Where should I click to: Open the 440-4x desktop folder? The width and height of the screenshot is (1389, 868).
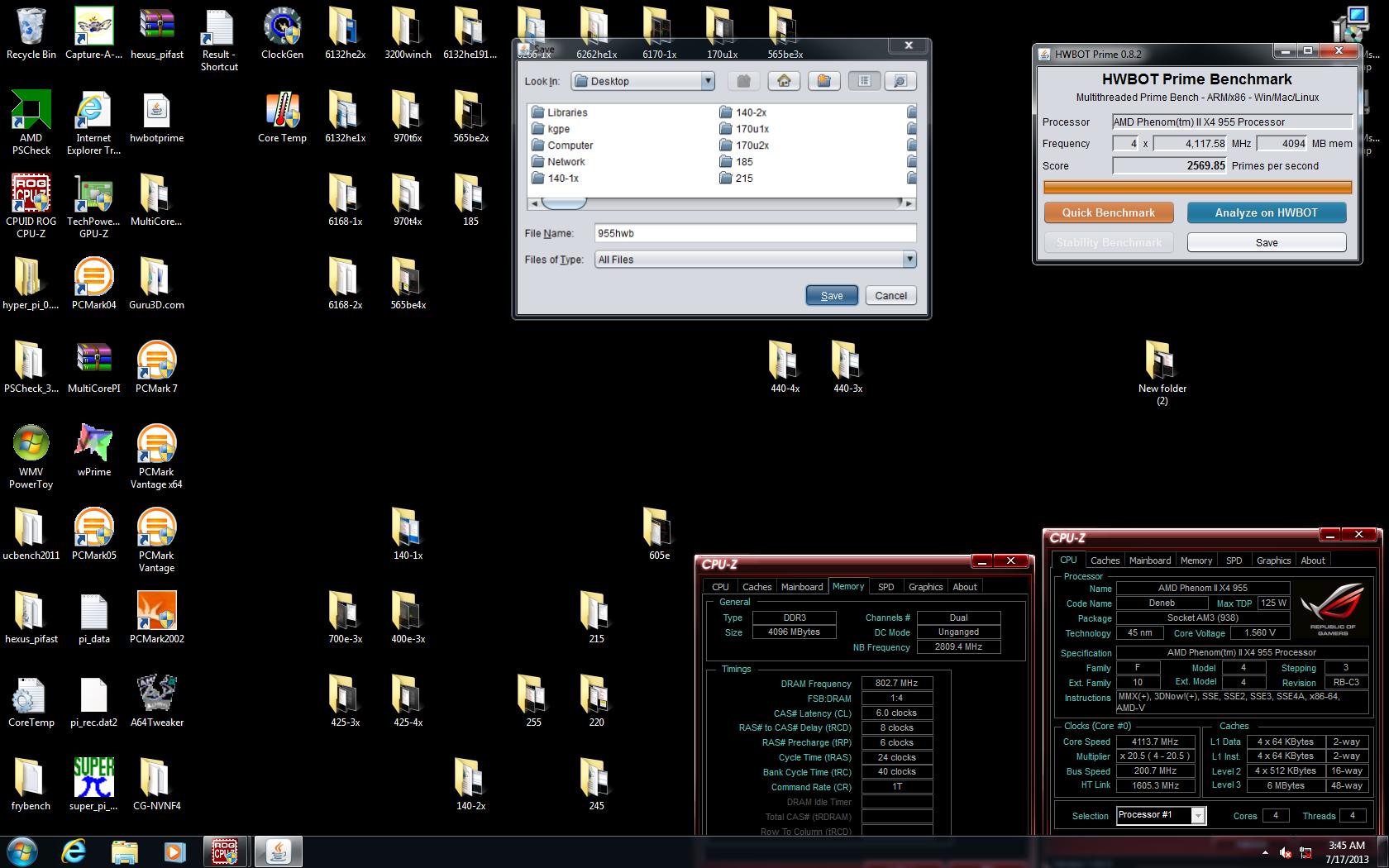coord(785,367)
